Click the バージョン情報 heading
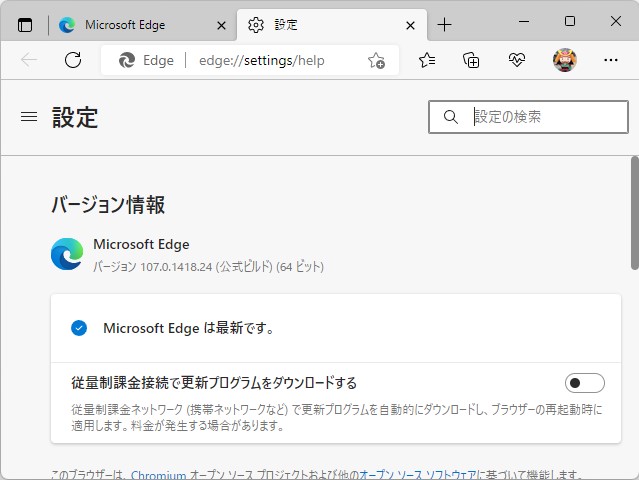Viewport: 639px width, 480px height. 108,205
